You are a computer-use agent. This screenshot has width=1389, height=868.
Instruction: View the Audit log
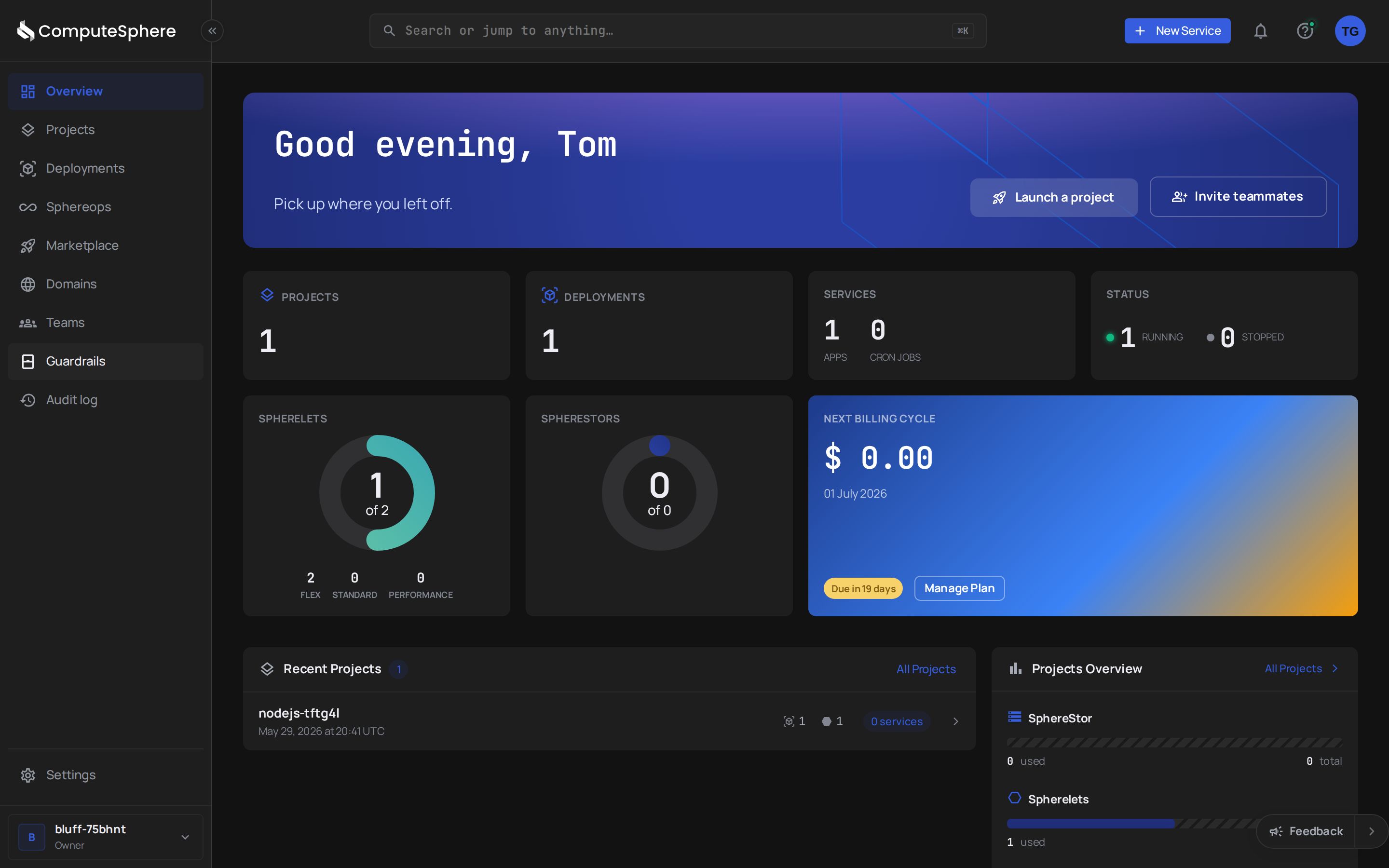[x=106, y=400]
